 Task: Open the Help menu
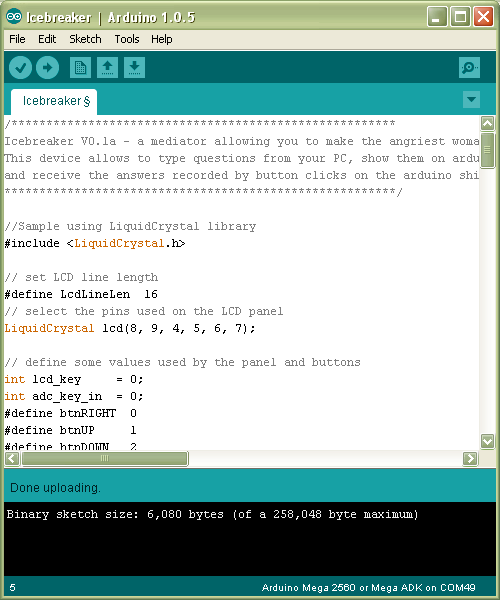pyautogui.click(x=161, y=39)
